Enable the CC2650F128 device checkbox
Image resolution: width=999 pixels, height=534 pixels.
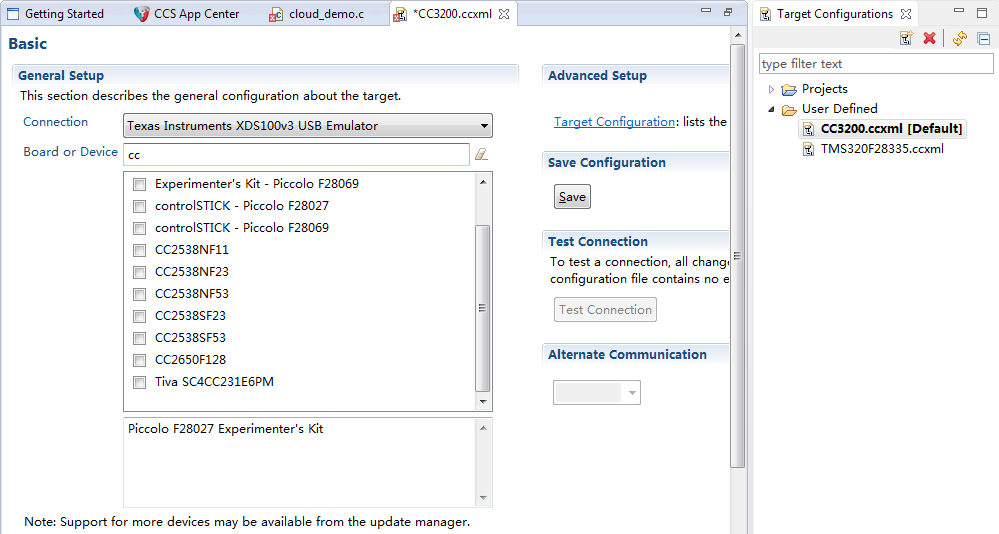coord(140,360)
